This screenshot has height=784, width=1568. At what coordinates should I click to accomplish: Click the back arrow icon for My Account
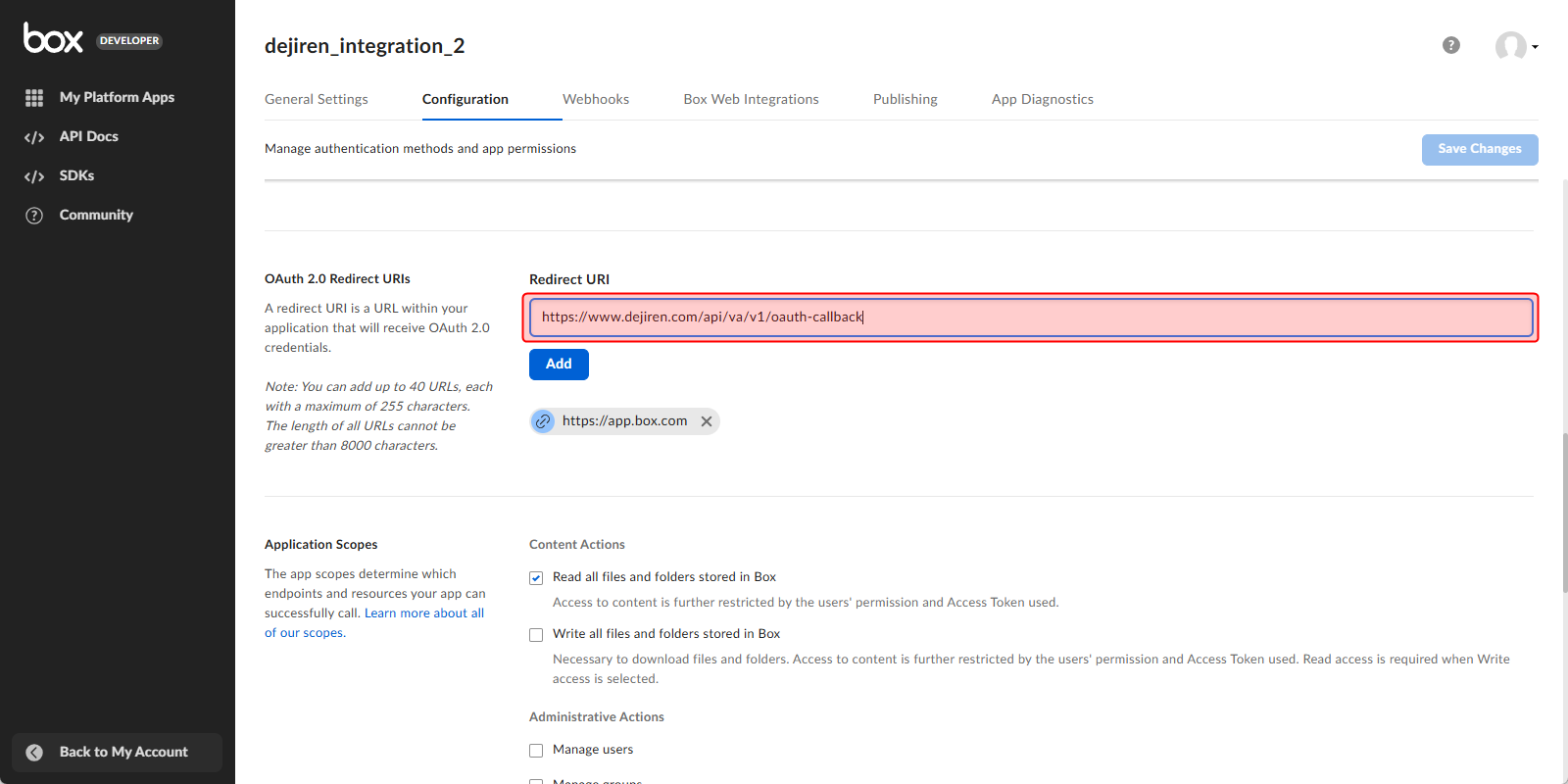[x=34, y=753]
